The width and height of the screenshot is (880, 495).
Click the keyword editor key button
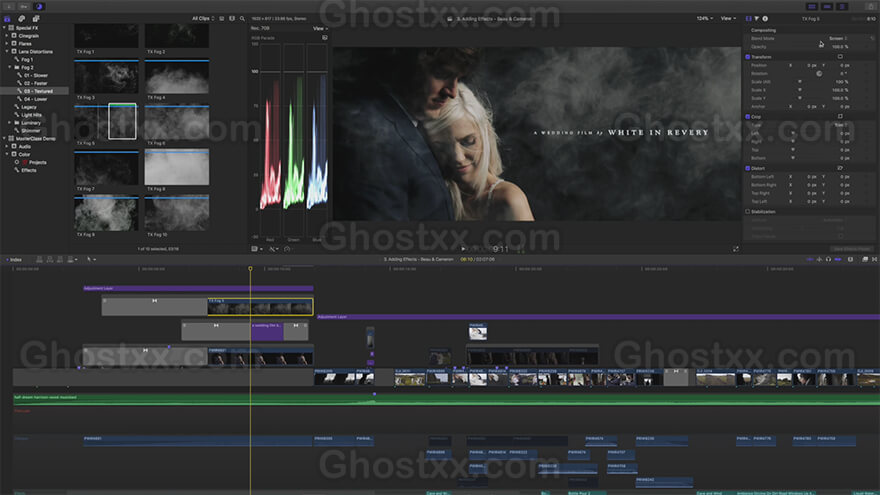(24, 7)
